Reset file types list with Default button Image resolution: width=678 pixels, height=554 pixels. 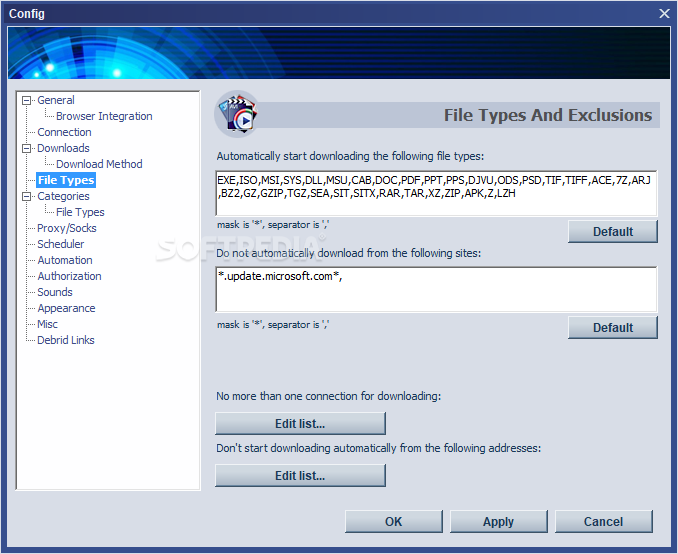613,232
